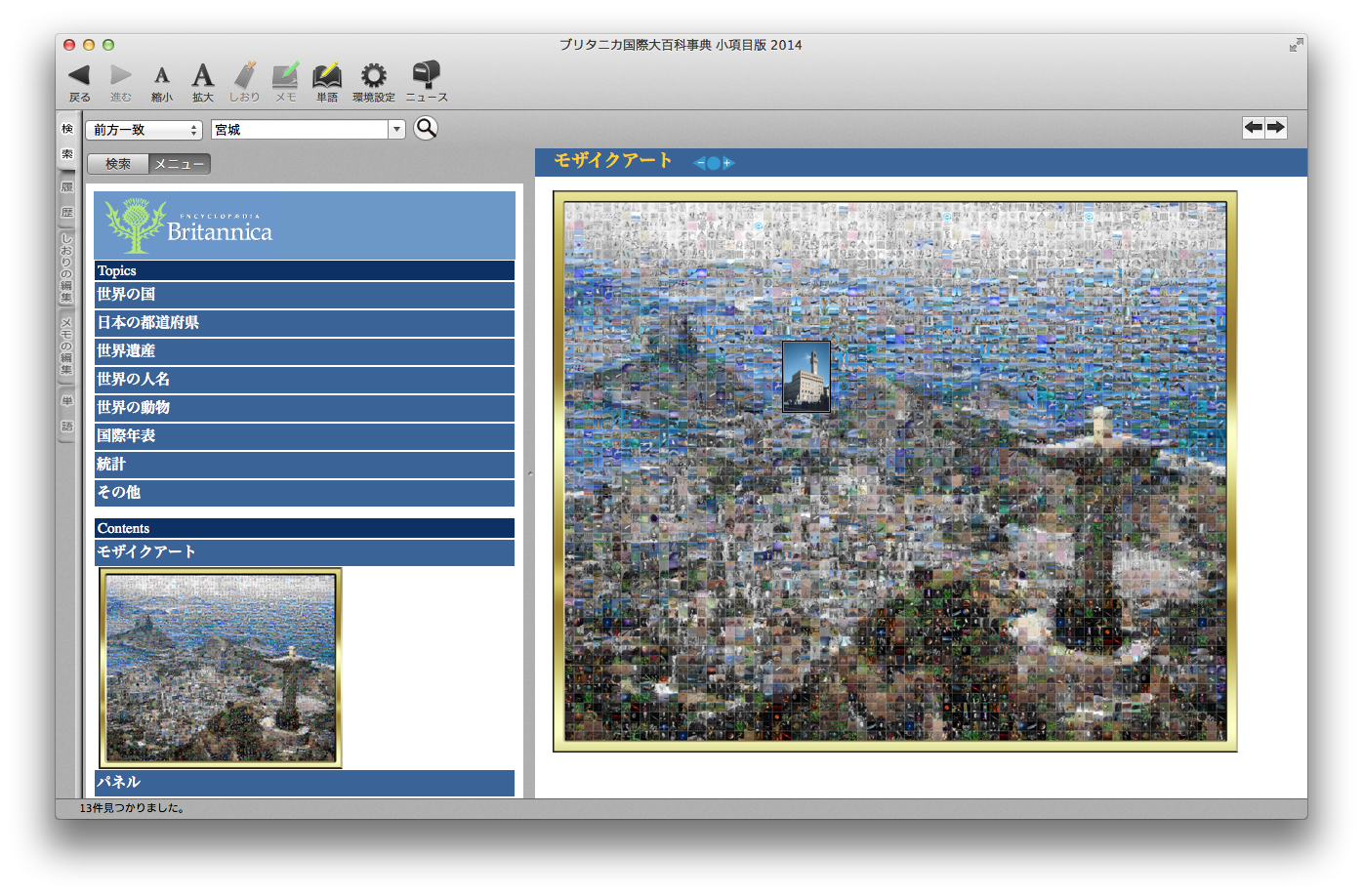Image resolution: width=1363 pixels, height=896 pixels.
Task: Open the ニュース mailbox icon
Action: (426, 76)
